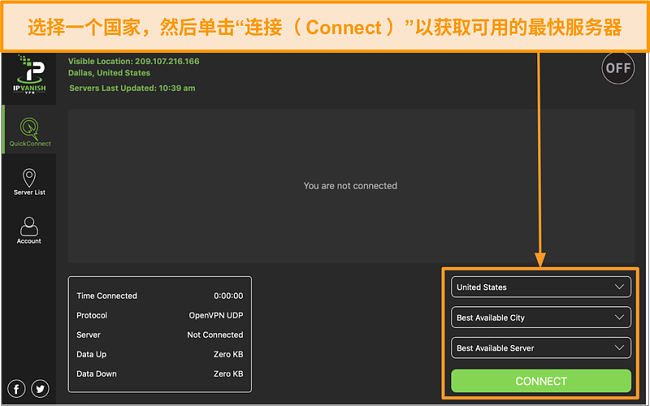Screen dimensions: 650x406
Task: Open the Best Available City dropdown
Action: pos(541,318)
